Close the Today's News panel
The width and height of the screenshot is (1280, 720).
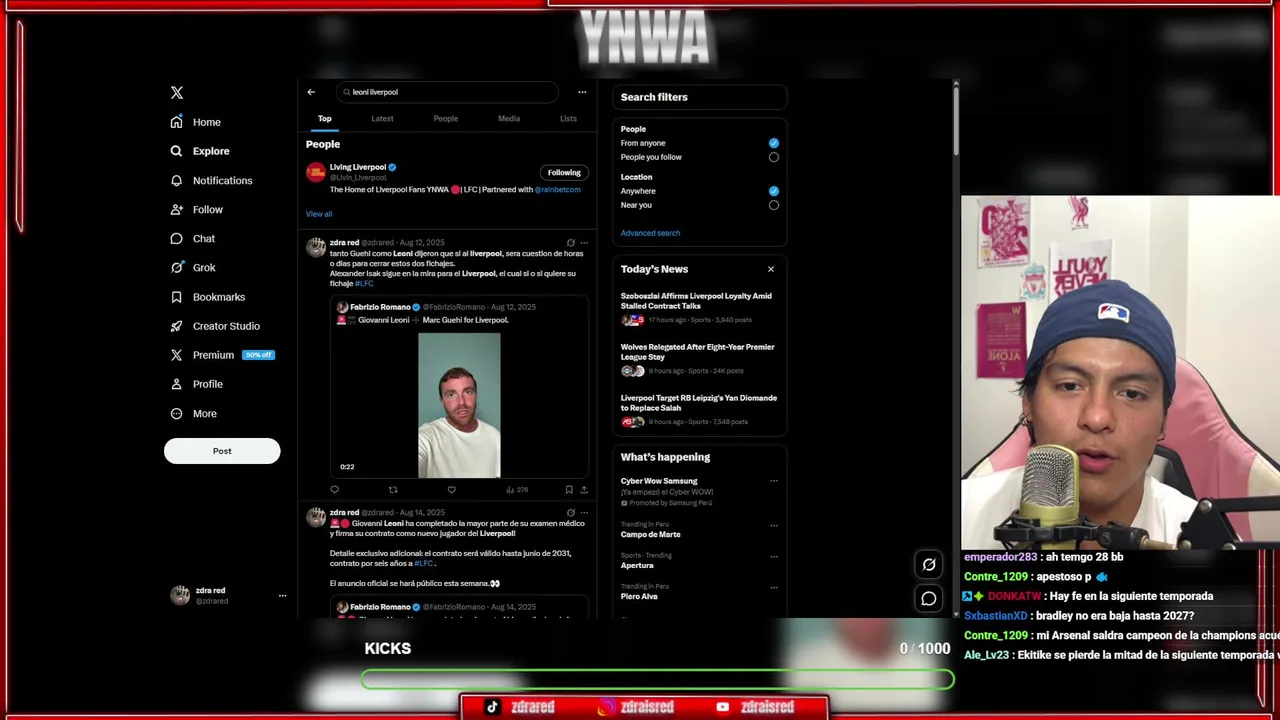771,269
